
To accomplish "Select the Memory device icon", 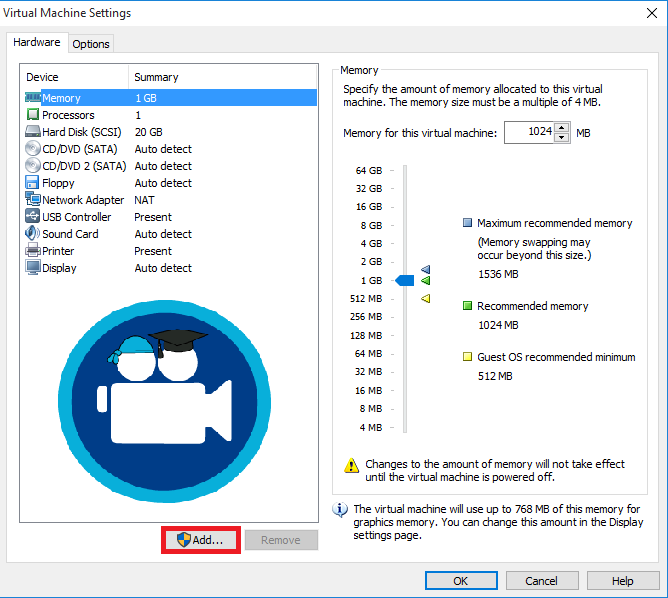I will click(x=32, y=98).
